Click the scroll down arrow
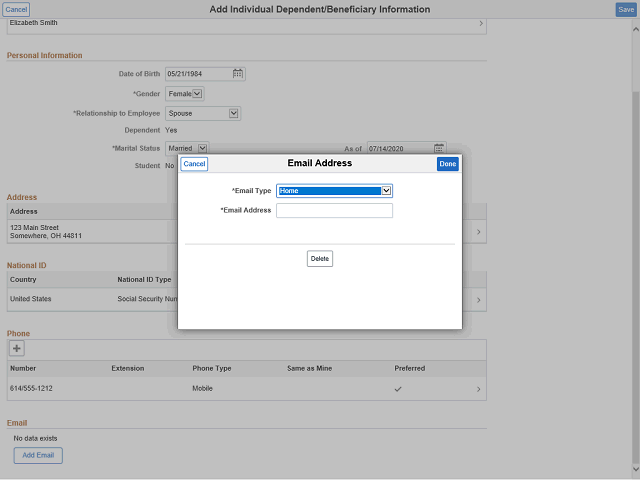Screen dimensions: 640x480 click(636, 469)
